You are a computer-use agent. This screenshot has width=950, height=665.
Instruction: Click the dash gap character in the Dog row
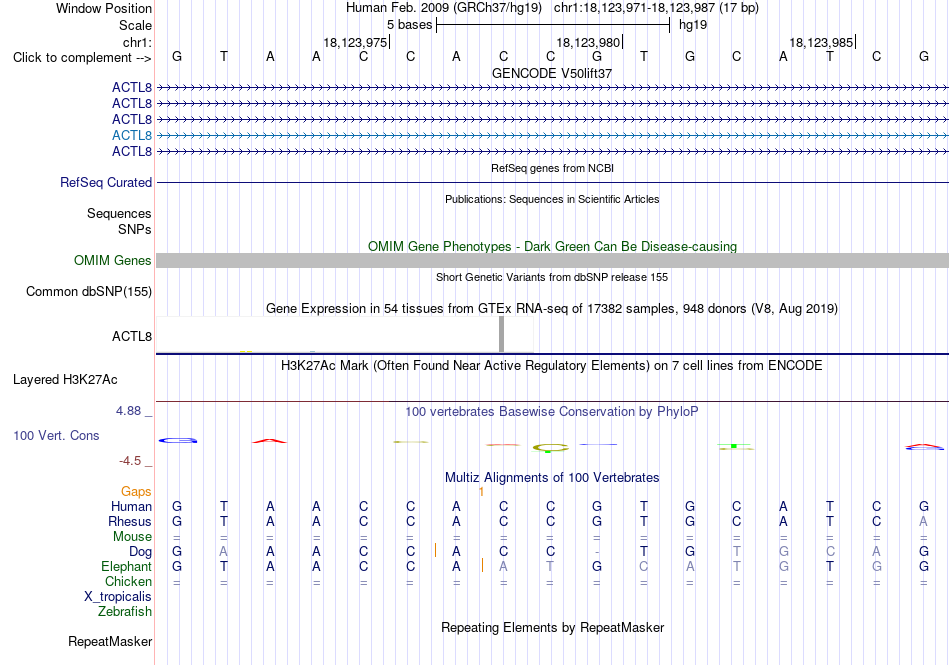tap(597, 552)
